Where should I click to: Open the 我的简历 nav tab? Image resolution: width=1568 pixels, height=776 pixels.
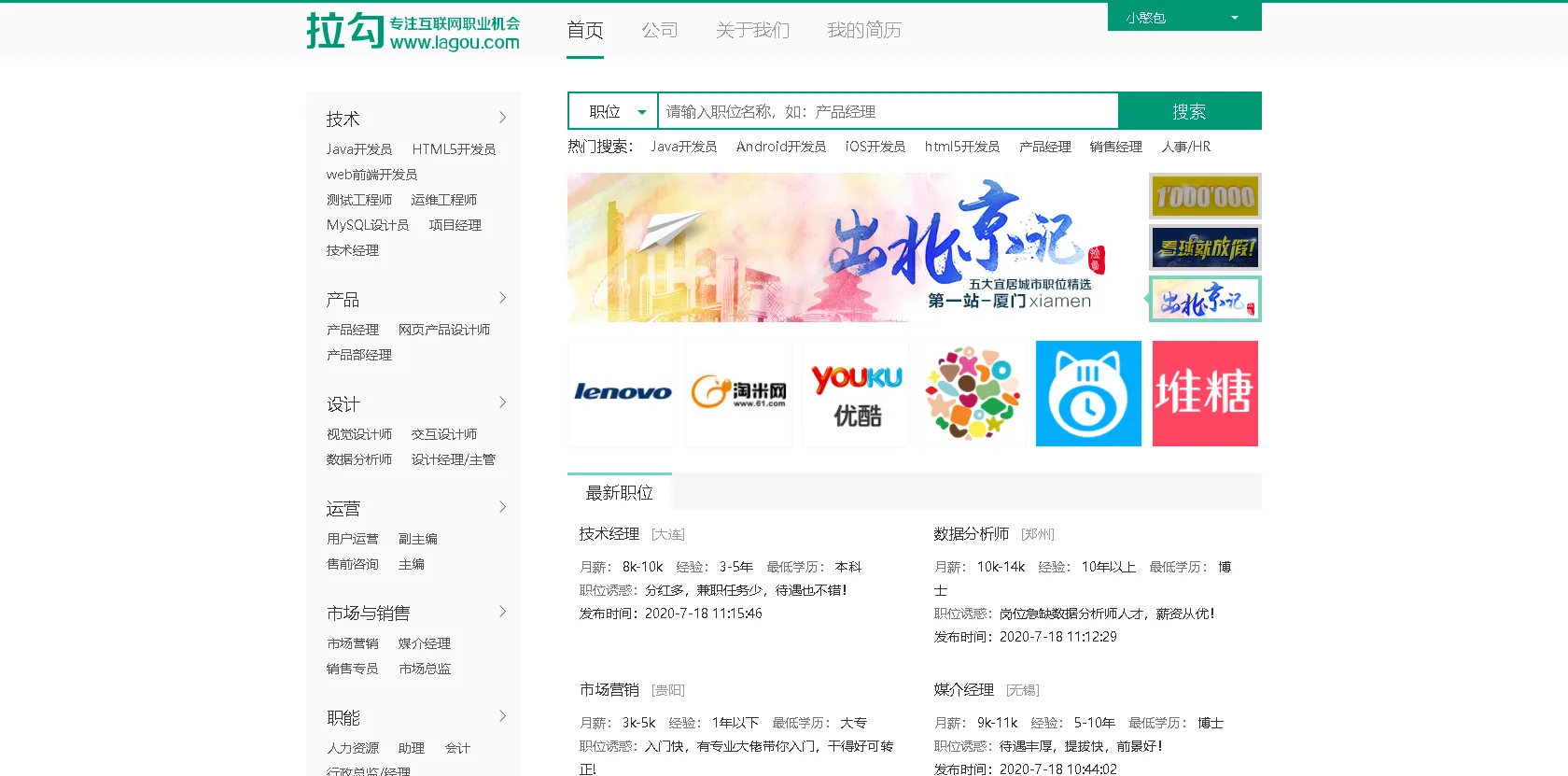[864, 30]
